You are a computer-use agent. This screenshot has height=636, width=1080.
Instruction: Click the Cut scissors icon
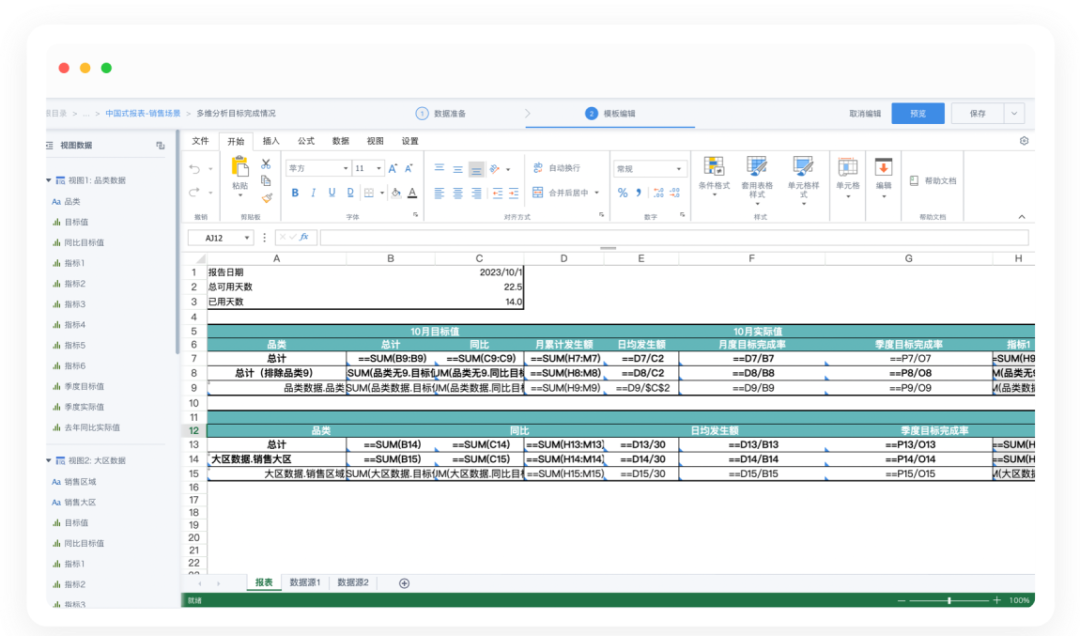266,164
